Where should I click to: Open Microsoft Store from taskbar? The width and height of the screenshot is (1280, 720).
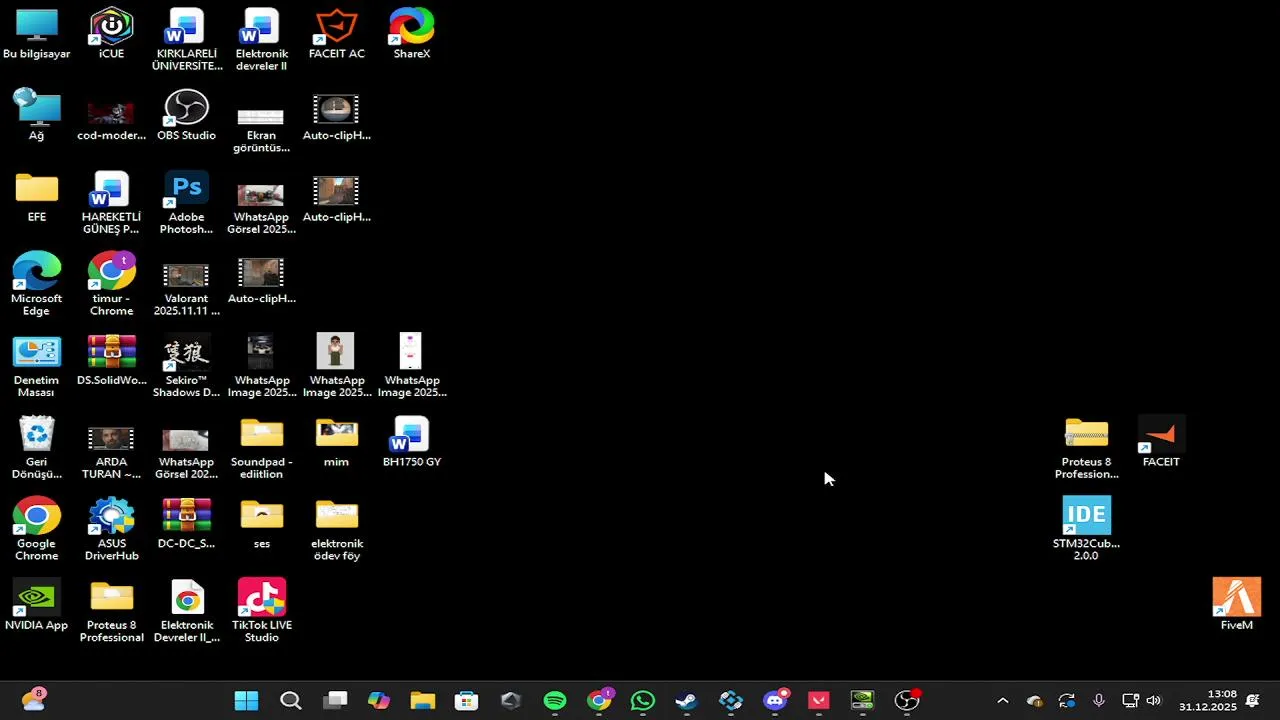(x=466, y=701)
